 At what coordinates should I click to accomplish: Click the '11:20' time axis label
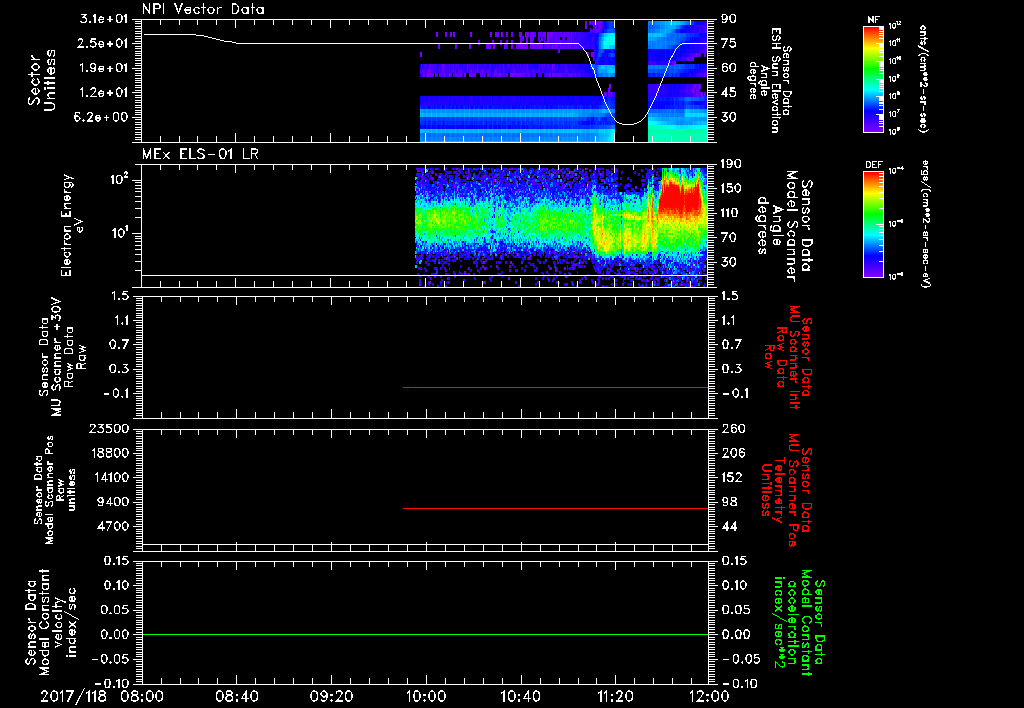coord(615,696)
